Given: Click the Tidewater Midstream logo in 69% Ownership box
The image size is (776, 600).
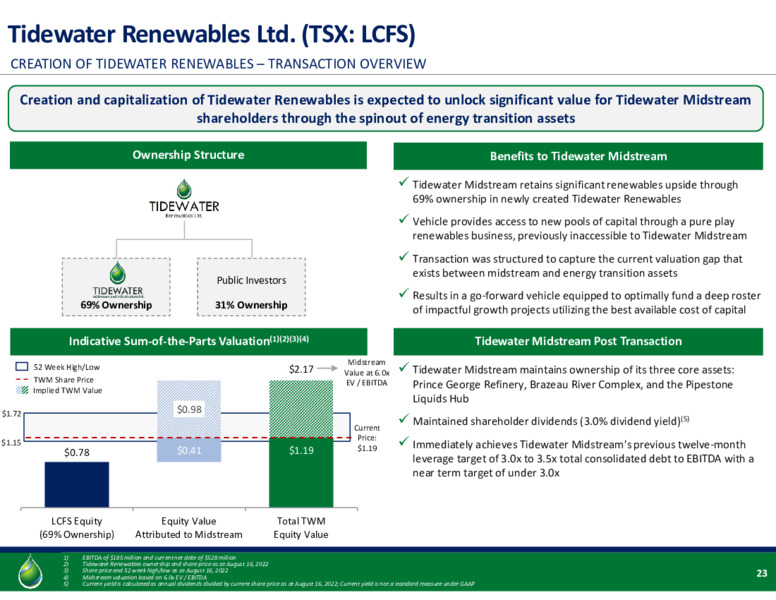Looking at the screenshot, I should tap(118, 279).
